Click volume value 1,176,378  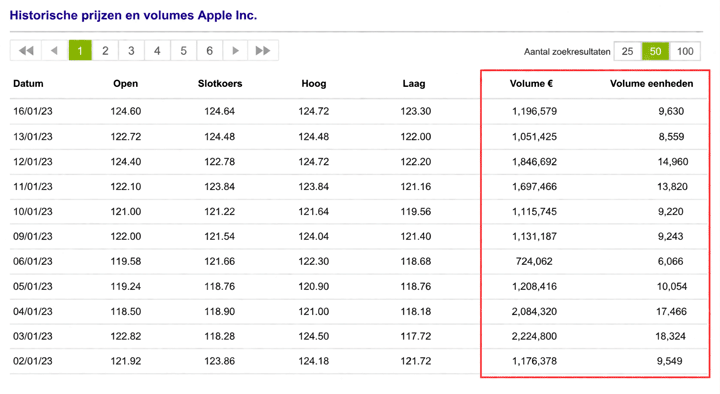(534, 361)
